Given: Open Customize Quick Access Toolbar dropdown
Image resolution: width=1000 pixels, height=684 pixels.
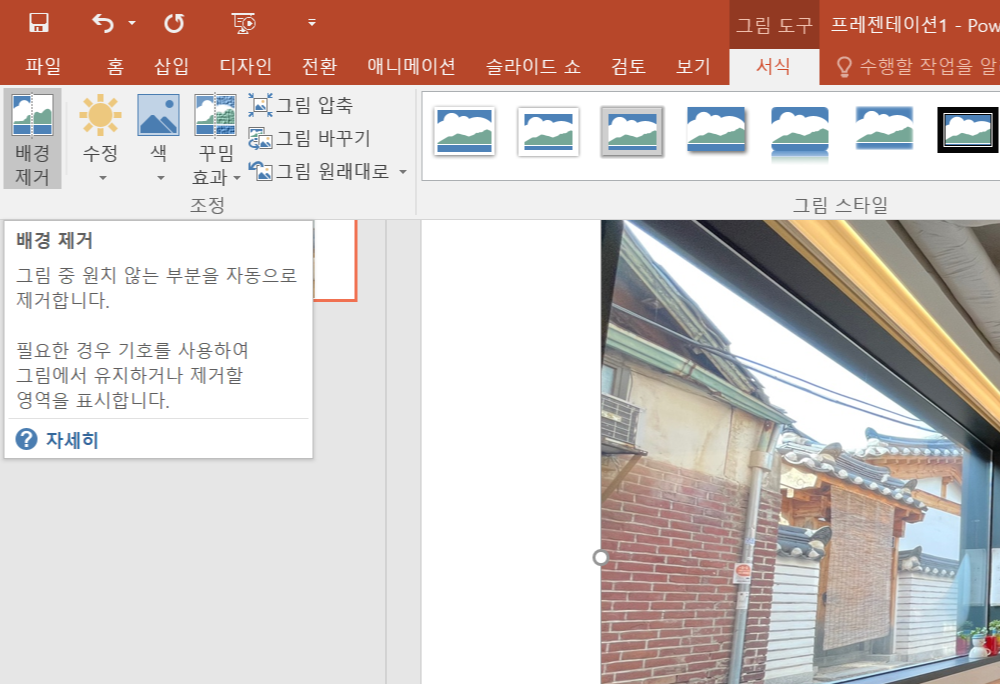Looking at the screenshot, I should coord(312,23).
